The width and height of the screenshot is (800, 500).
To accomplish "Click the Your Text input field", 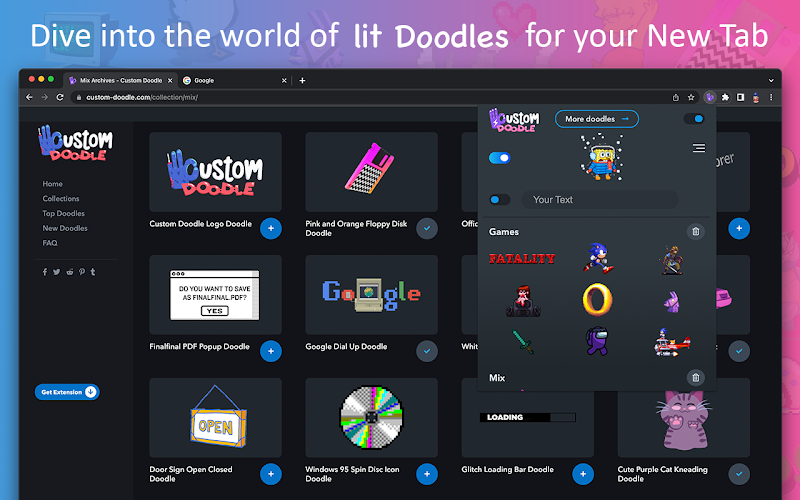I will click(599, 199).
